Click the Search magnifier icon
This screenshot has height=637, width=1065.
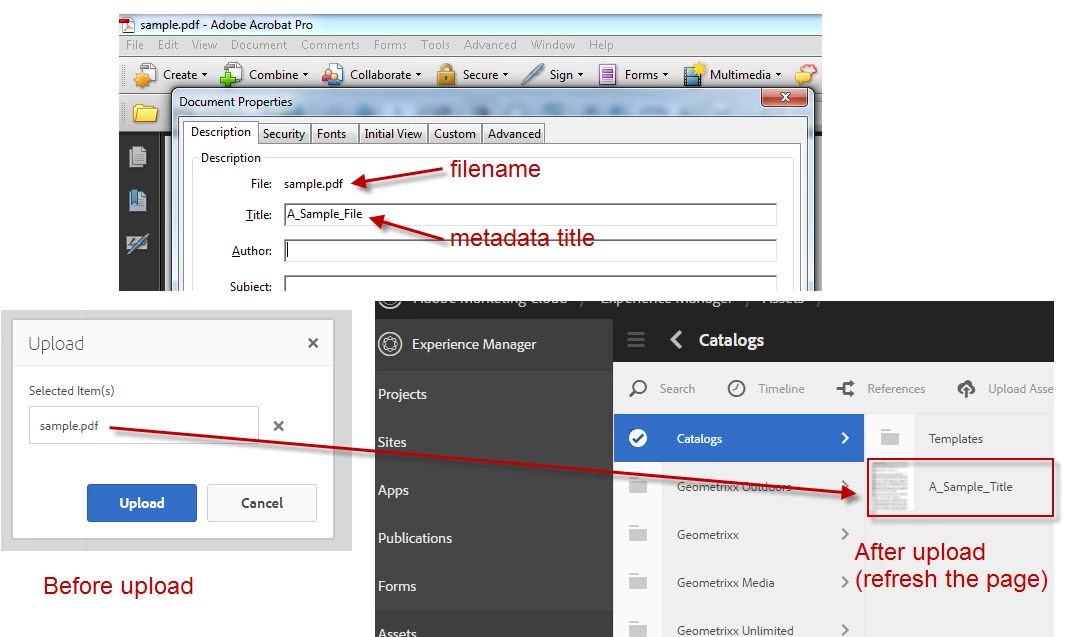click(638, 388)
